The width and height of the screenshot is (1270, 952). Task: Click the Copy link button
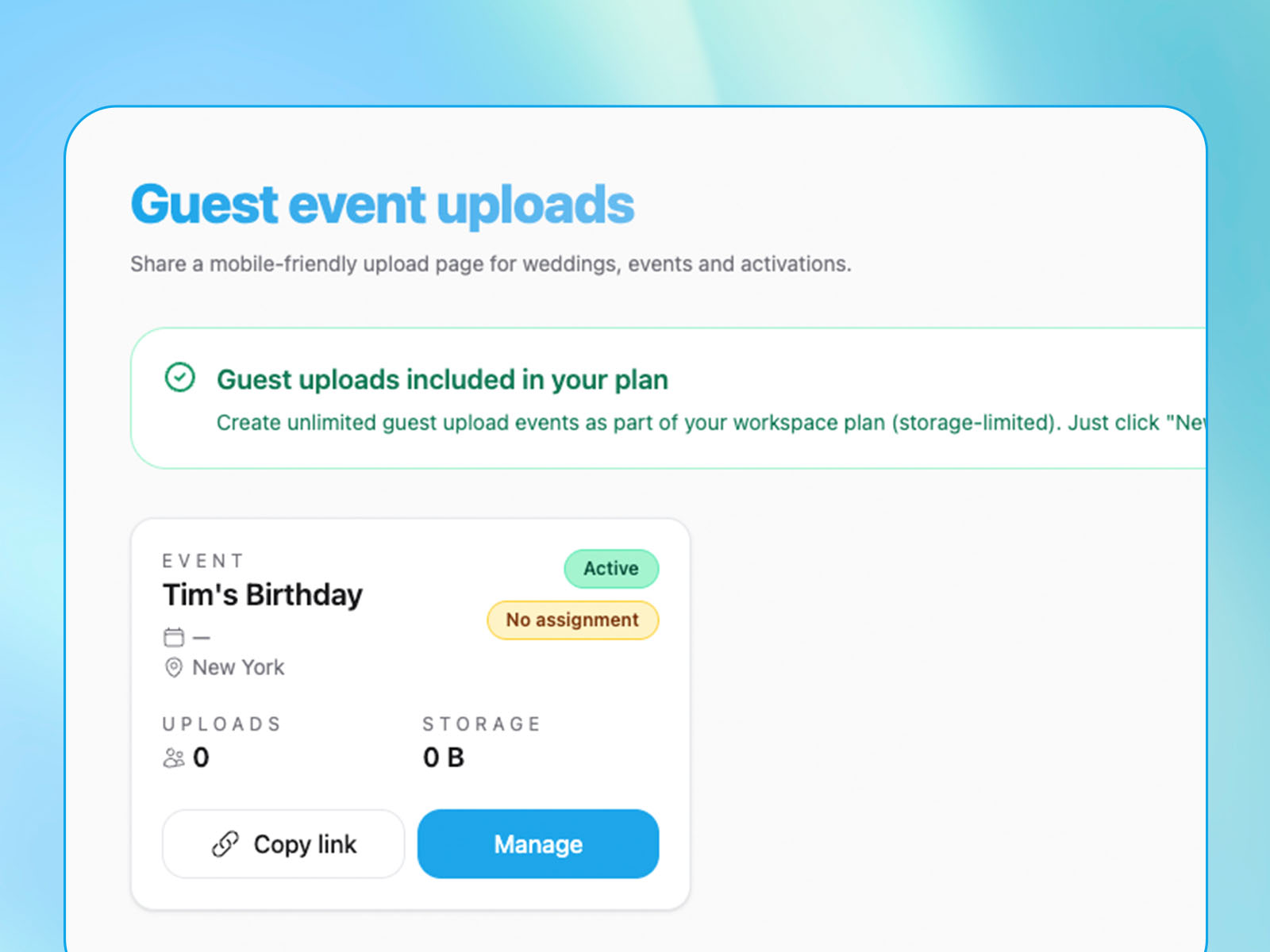point(283,844)
